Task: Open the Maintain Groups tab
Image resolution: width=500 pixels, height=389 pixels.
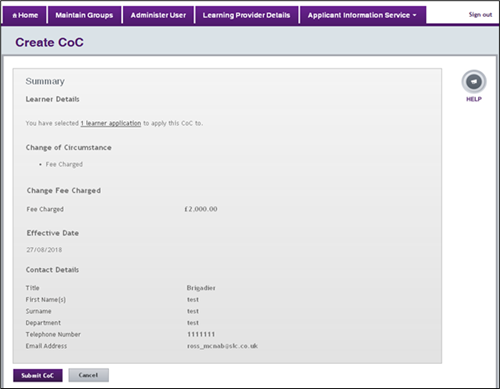Action: coord(84,15)
